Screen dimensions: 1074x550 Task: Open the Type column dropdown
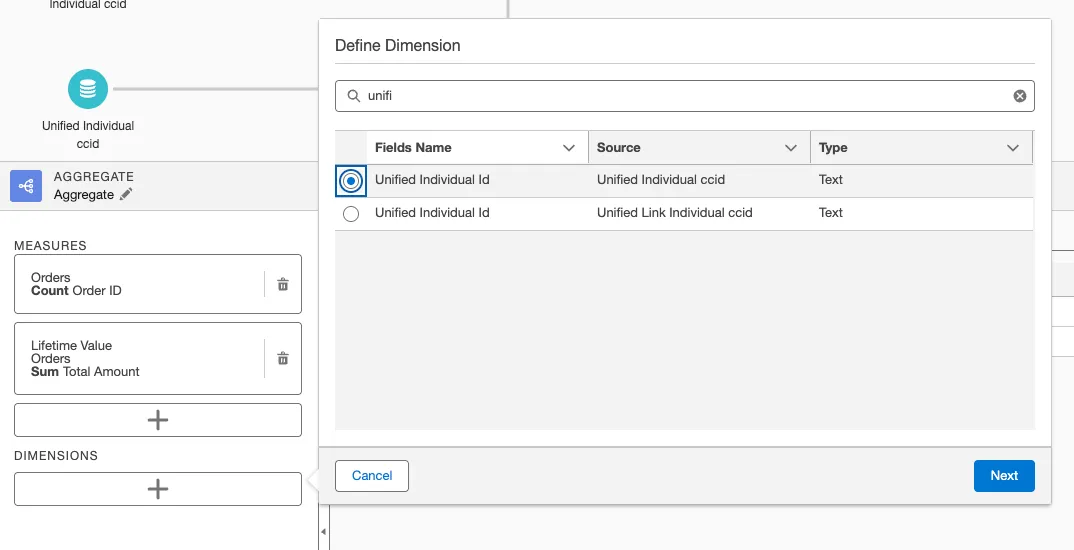(1012, 148)
